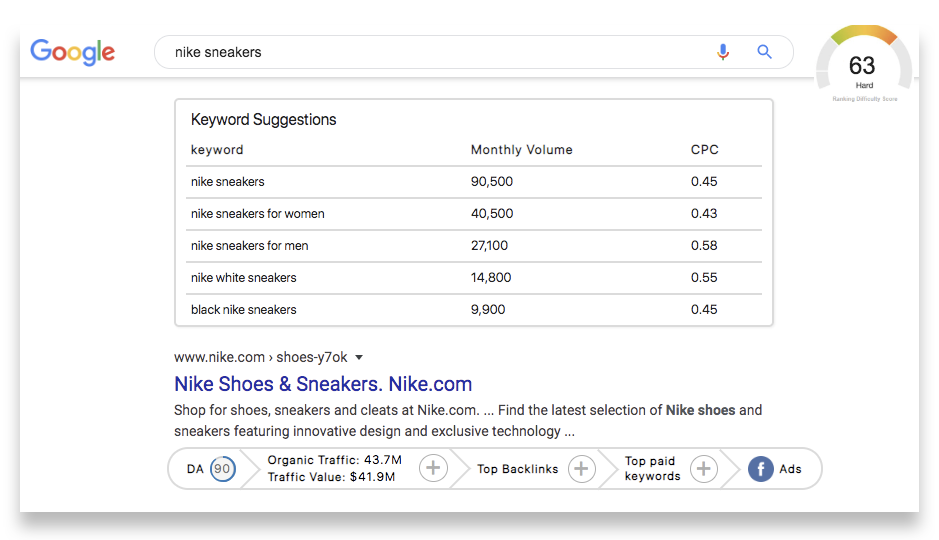Select the 'nike sneakers' keyword row

pyautogui.click(x=474, y=182)
